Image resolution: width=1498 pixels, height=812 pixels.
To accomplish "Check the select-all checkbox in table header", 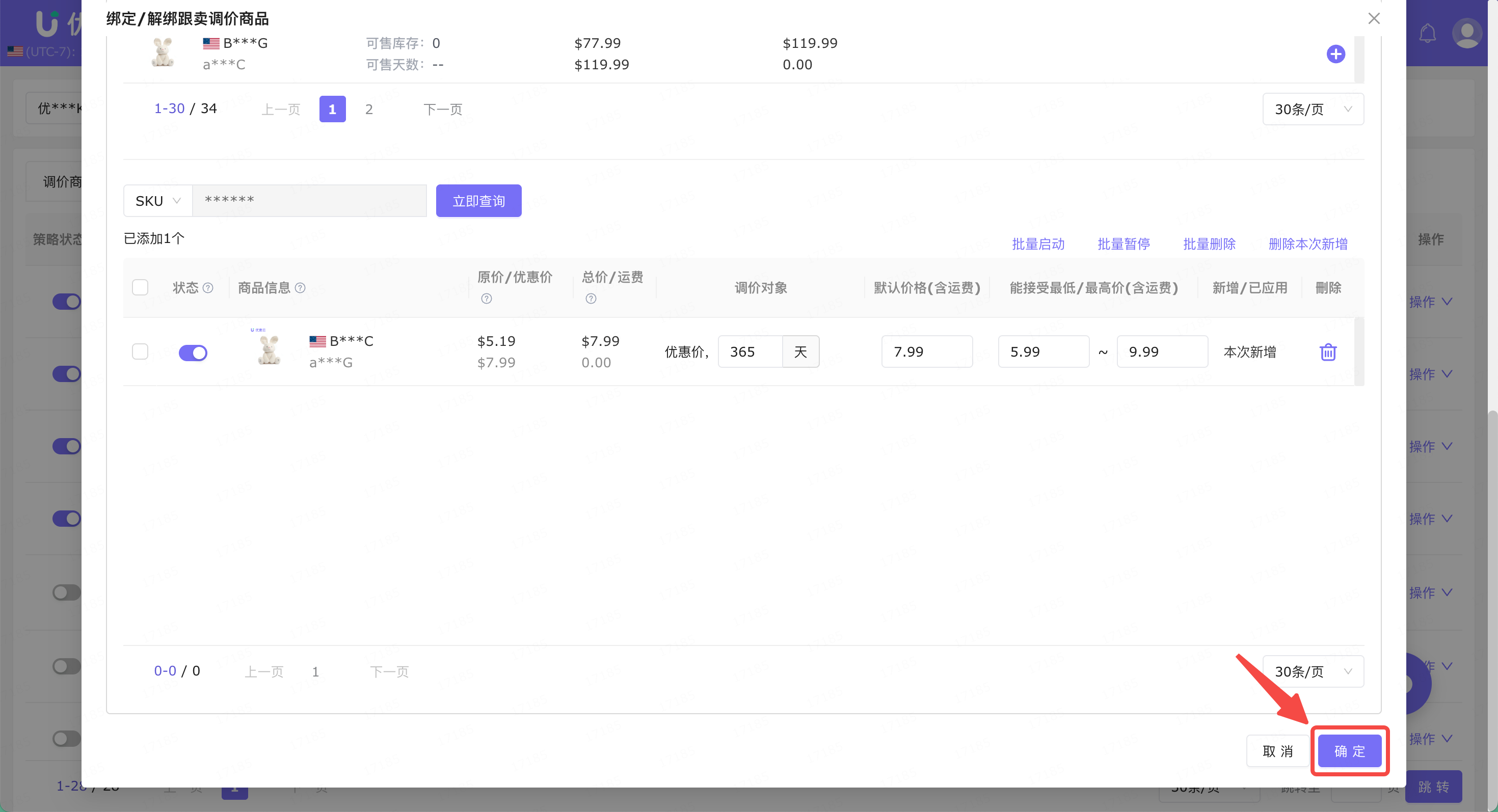I will point(140,287).
